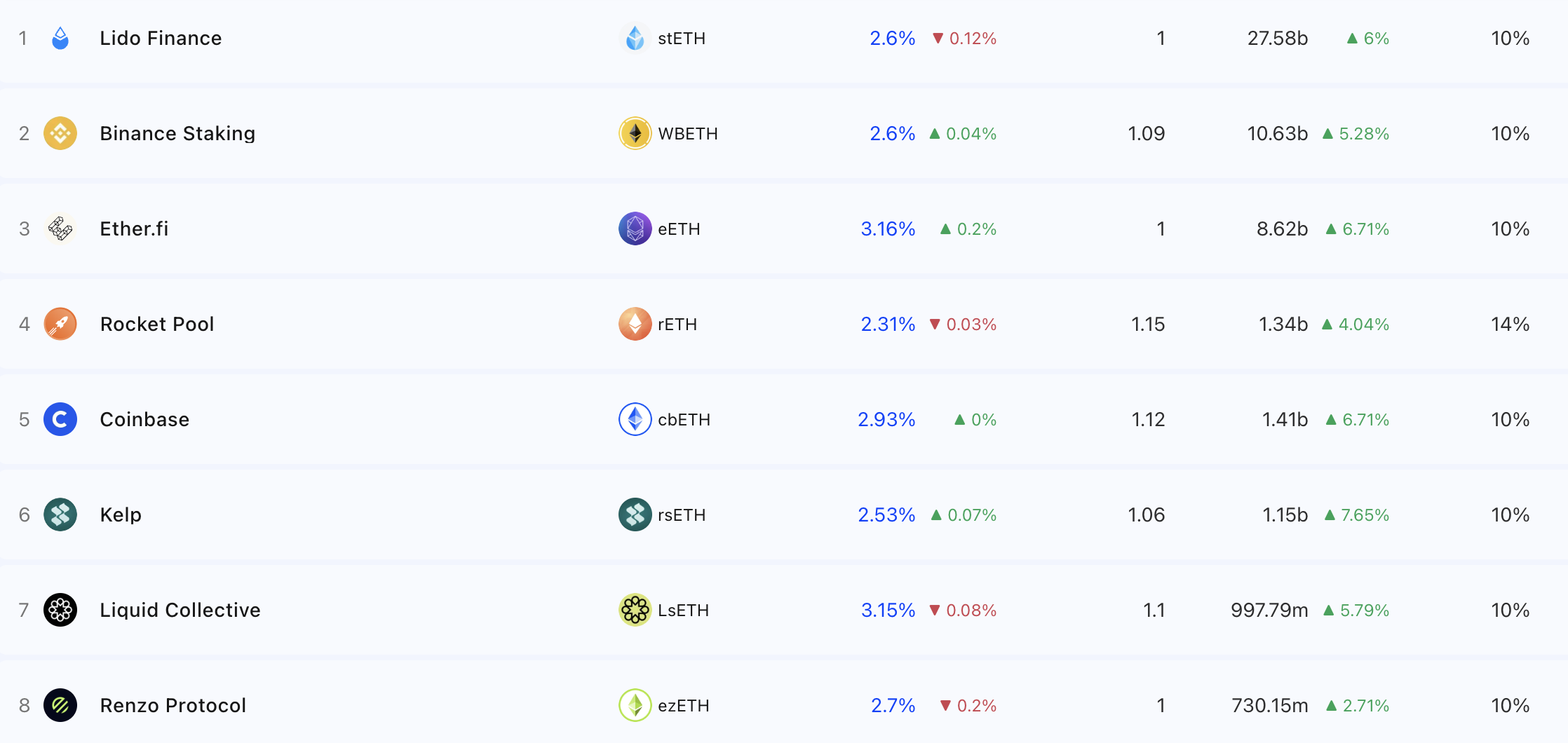Click the Liquid Collective black logo
Viewport: 1568px width, 743px height.
pos(60,610)
